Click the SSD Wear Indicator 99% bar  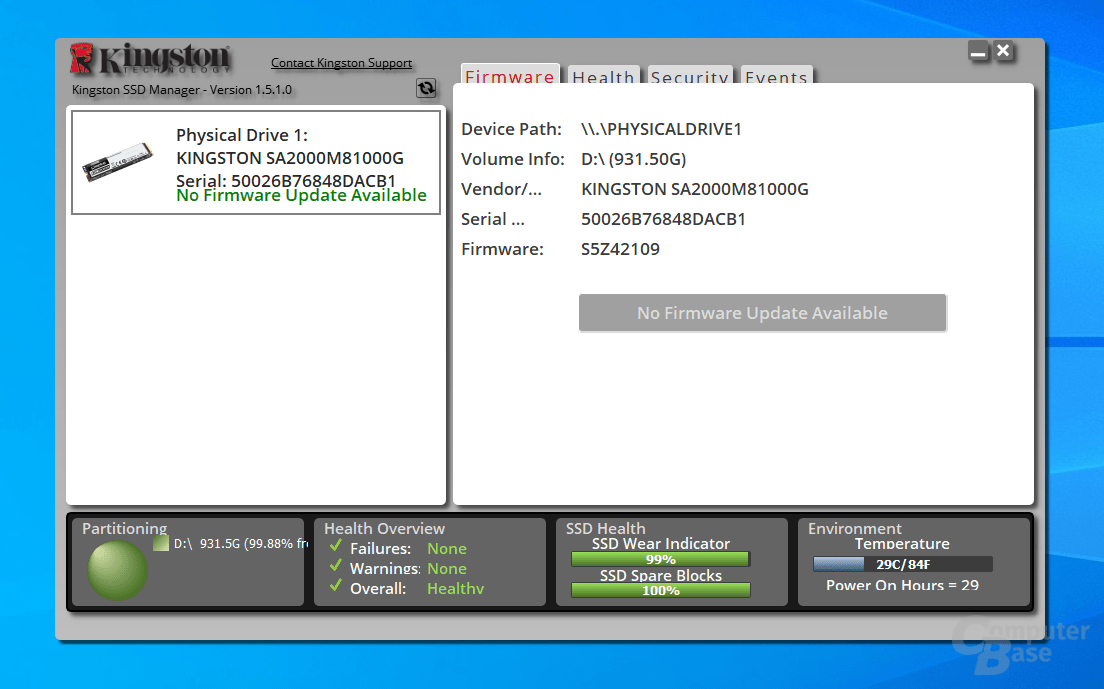tap(660, 559)
